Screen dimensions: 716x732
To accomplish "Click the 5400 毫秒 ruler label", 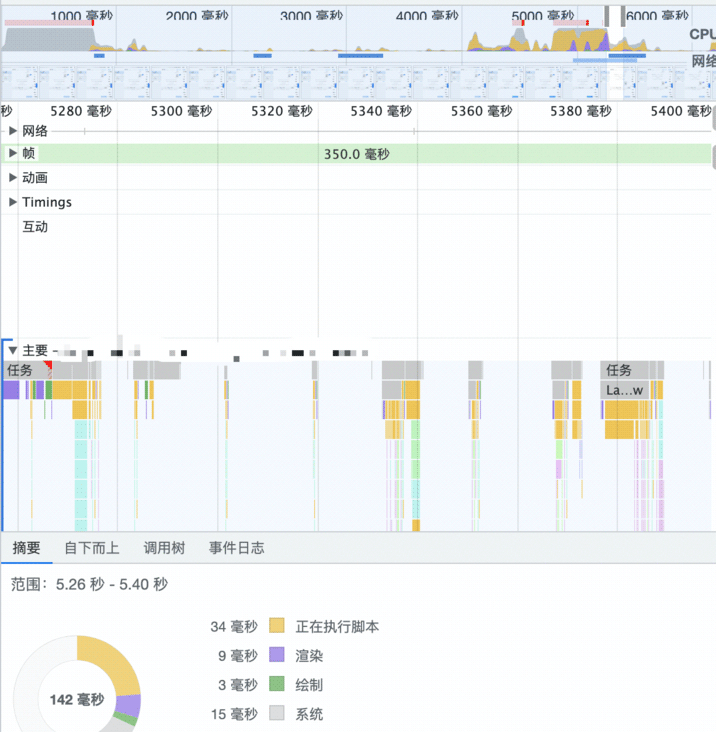I will tap(681, 111).
